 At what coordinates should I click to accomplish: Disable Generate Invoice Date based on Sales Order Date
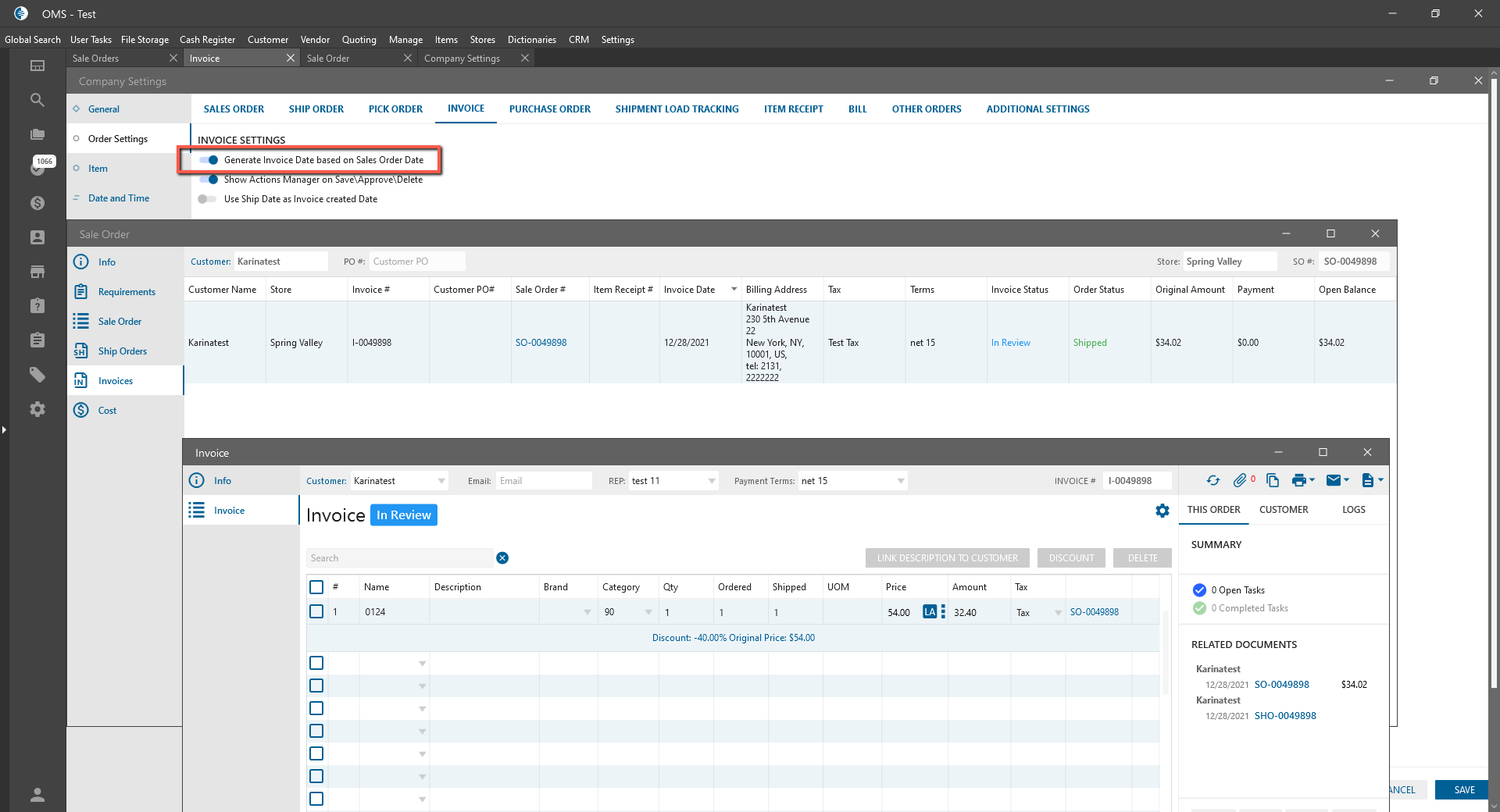tap(209, 160)
